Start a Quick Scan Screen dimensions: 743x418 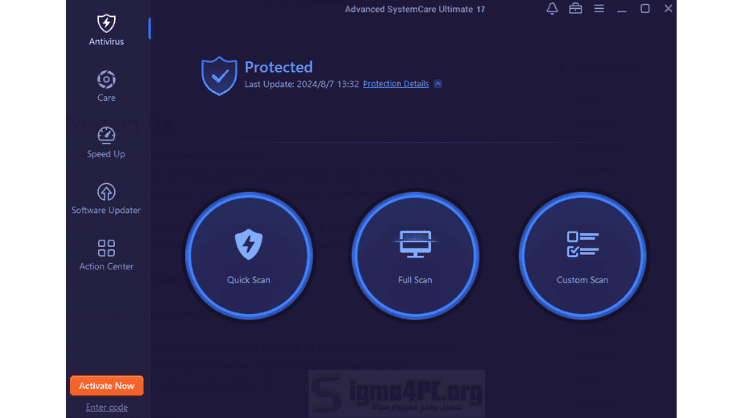coord(248,254)
